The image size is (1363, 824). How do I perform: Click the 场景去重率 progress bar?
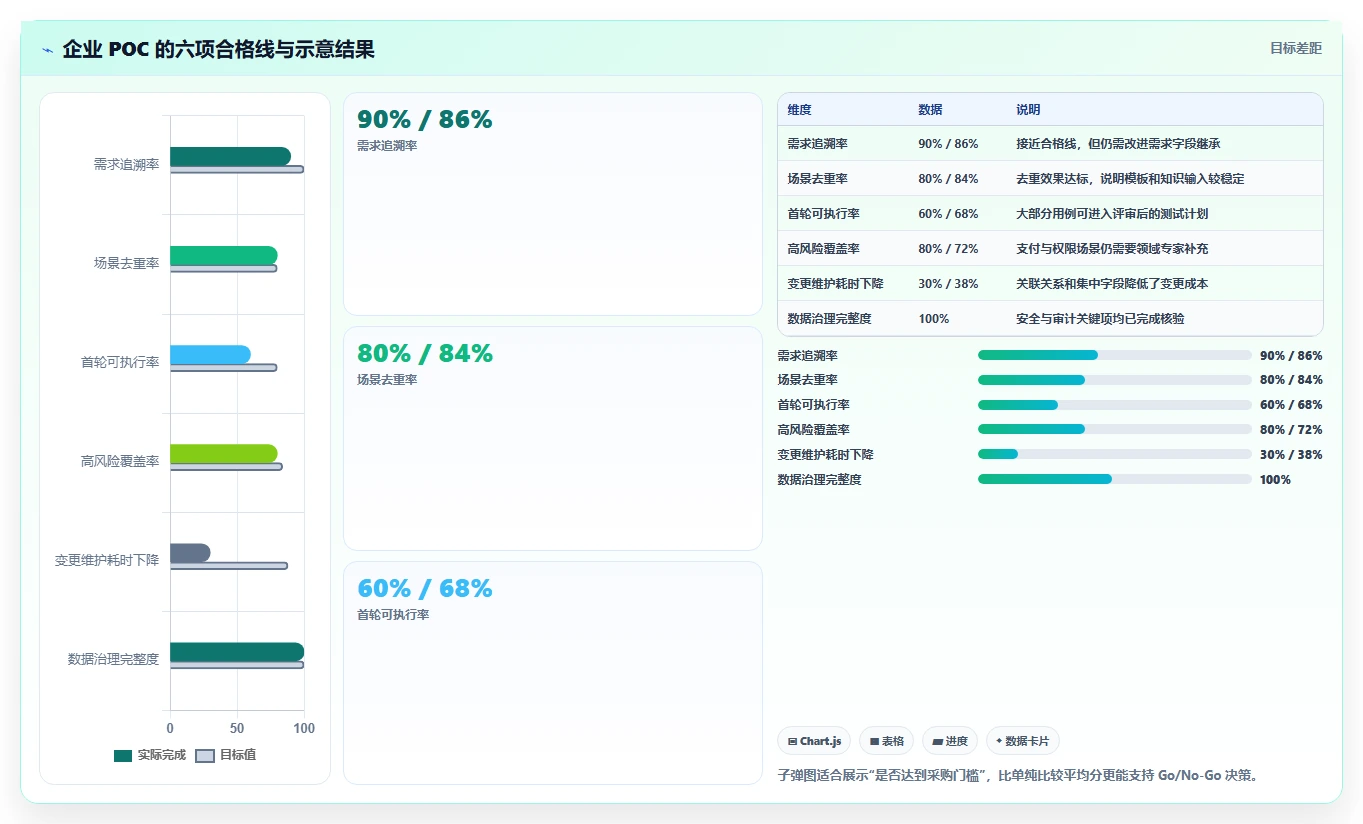pyautogui.click(x=1115, y=380)
